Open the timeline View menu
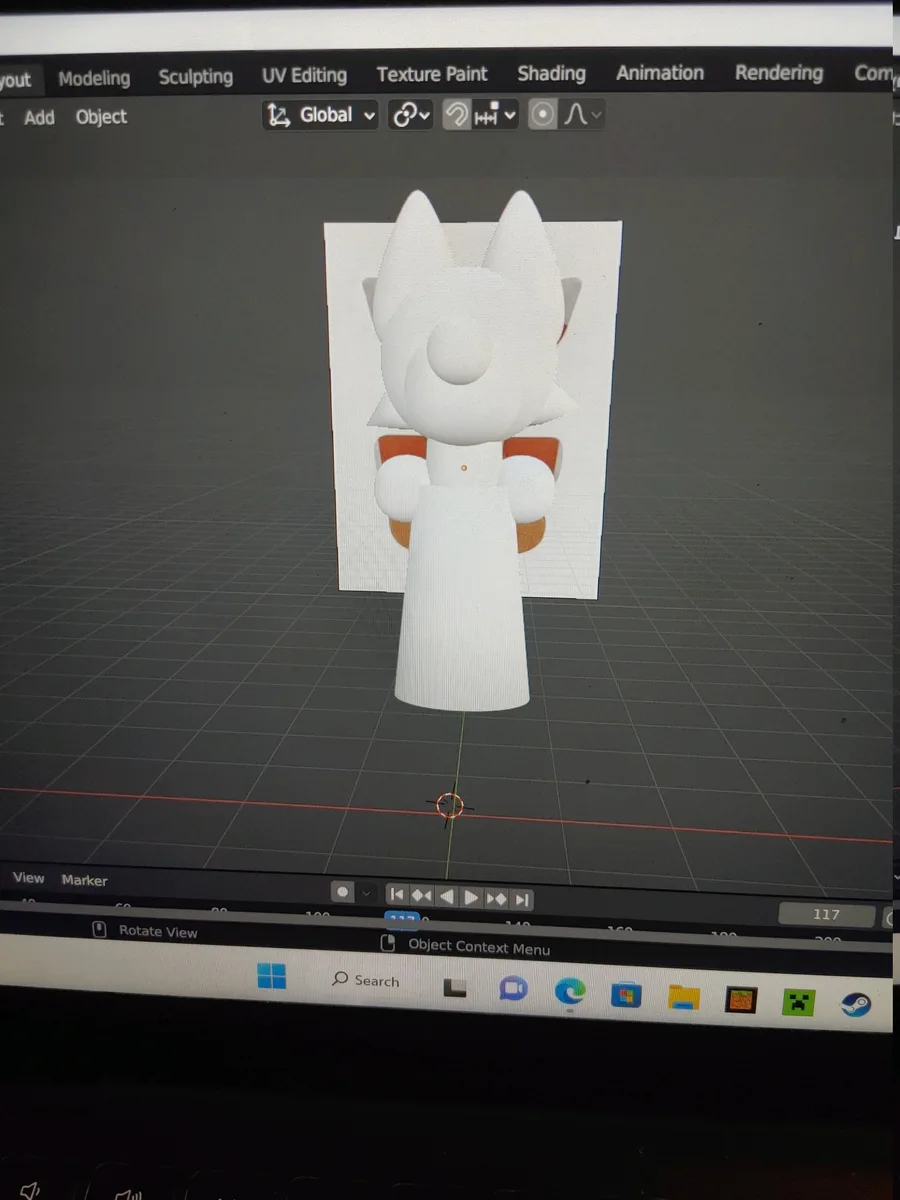The height and width of the screenshot is (1200, 900). click(x=28, y=878)
